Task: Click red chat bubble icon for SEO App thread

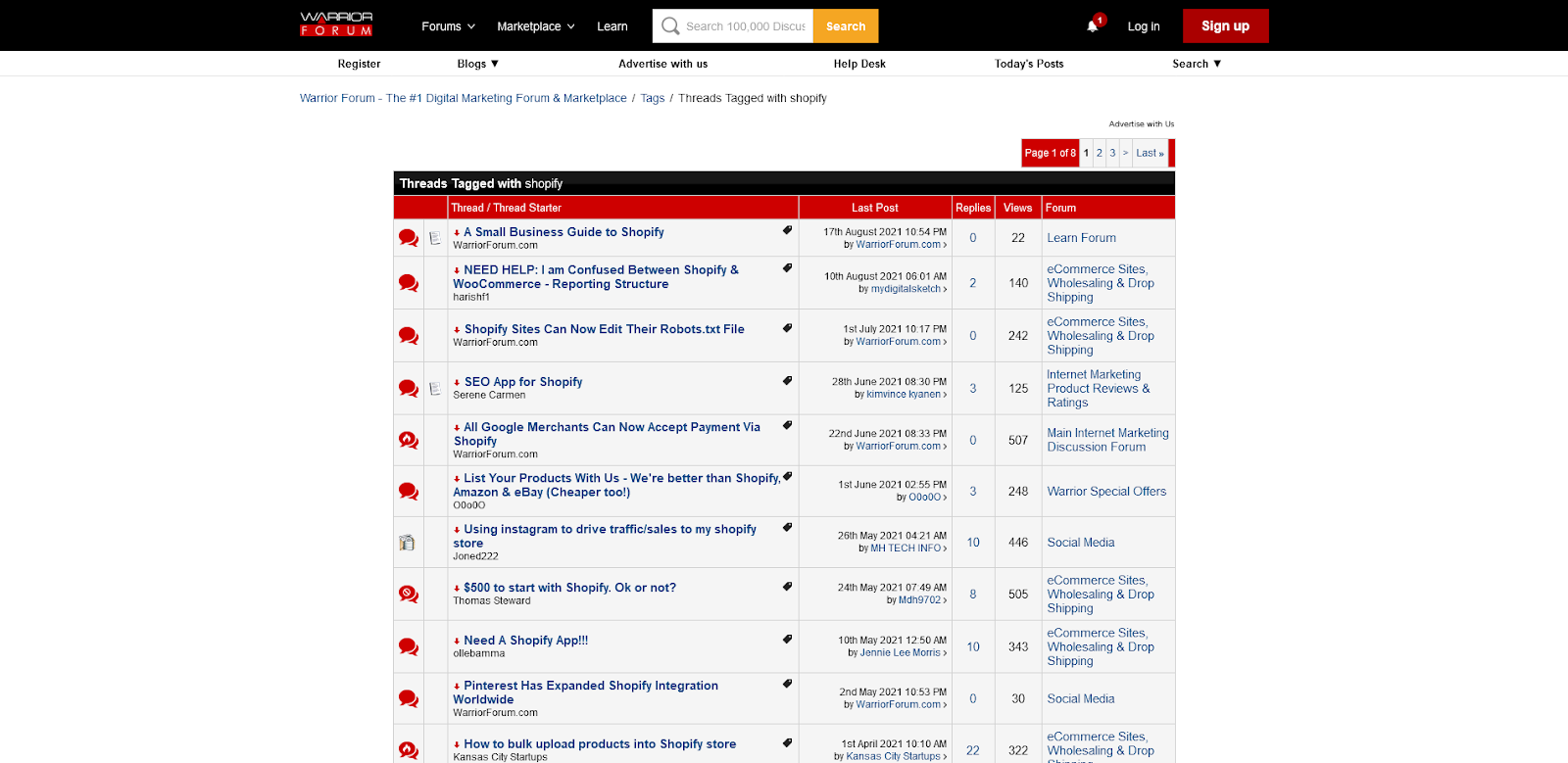Action: click(409, 389)
